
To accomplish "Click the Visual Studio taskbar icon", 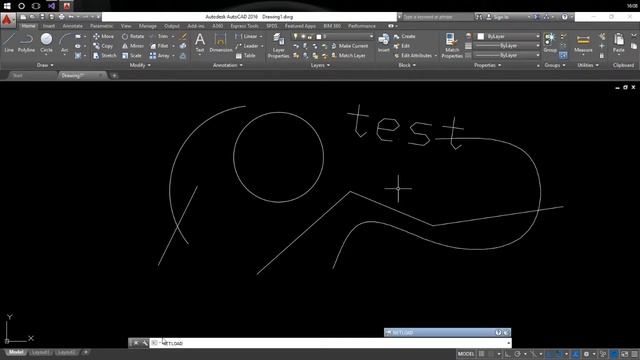I will tap(51, 6).
